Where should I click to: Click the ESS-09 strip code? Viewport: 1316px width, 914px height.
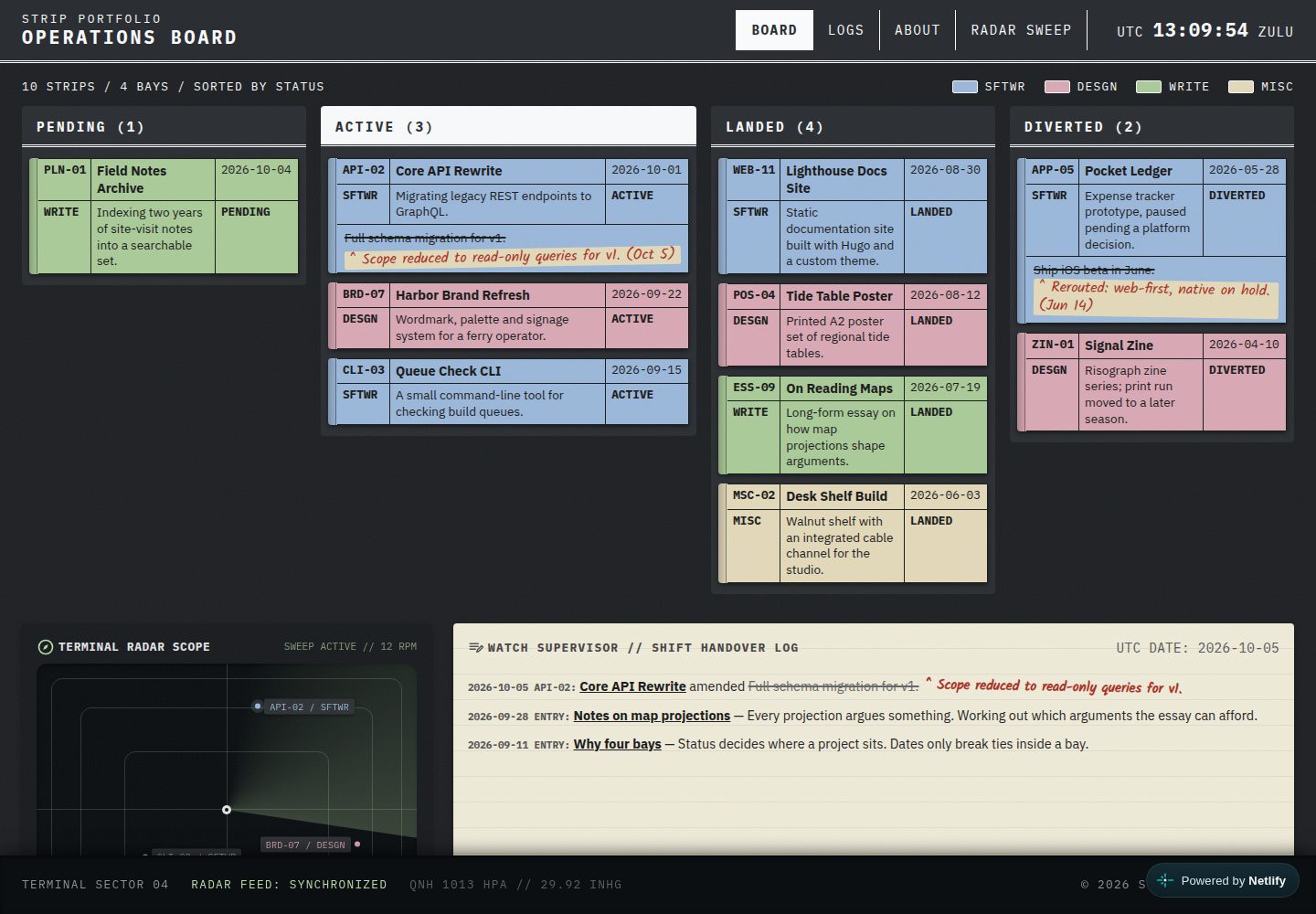click(x=754, y=388)
